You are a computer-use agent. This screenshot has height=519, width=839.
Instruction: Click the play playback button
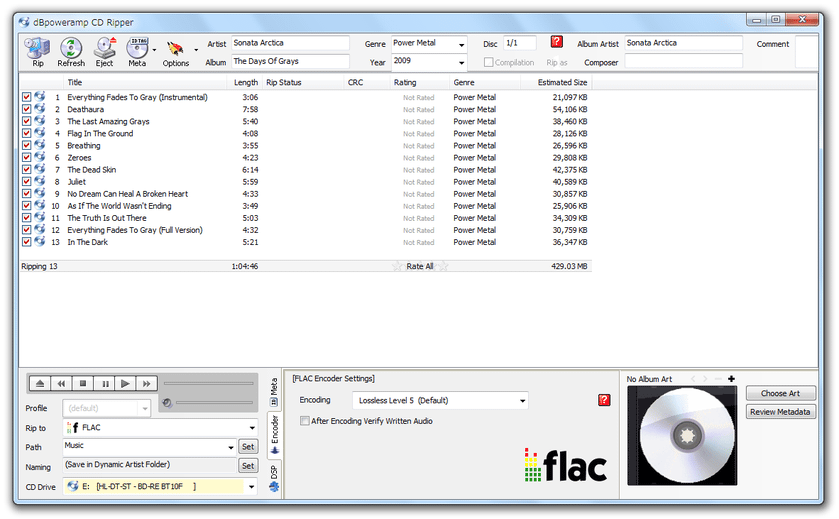point(125,383)
